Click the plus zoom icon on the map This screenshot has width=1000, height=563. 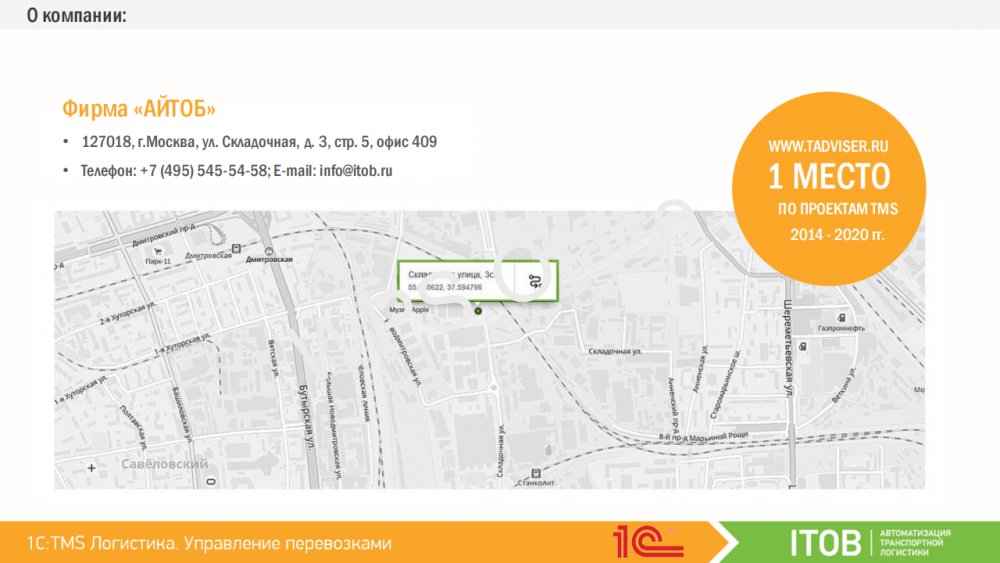point(92,467)
